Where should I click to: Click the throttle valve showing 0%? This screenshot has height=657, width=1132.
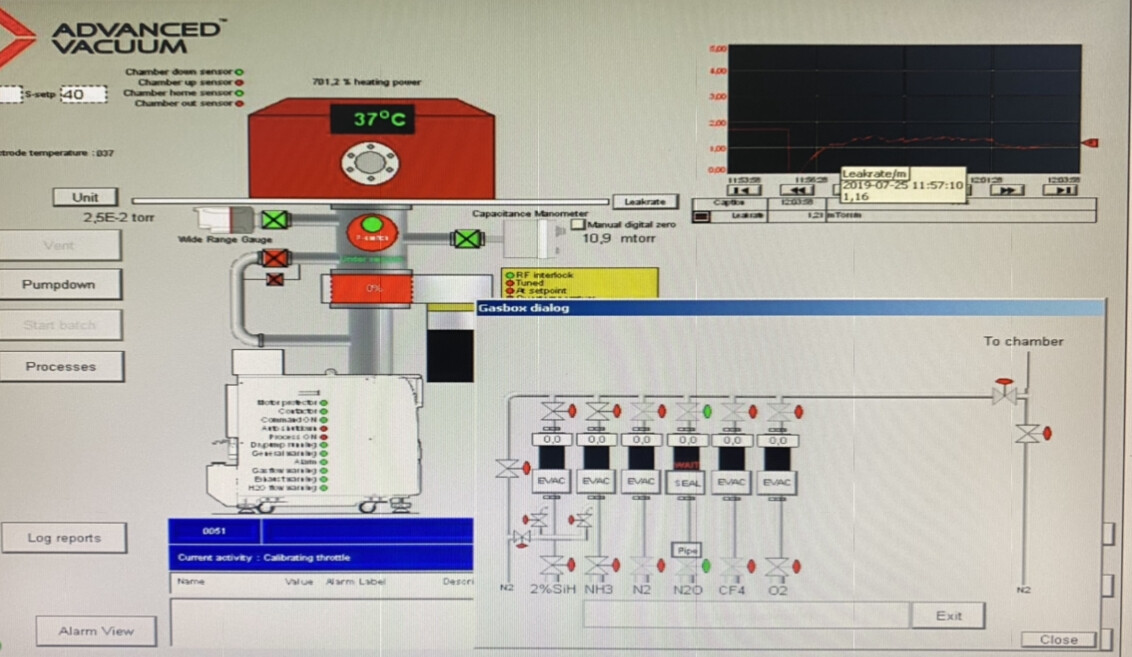[x=371, y=288]
